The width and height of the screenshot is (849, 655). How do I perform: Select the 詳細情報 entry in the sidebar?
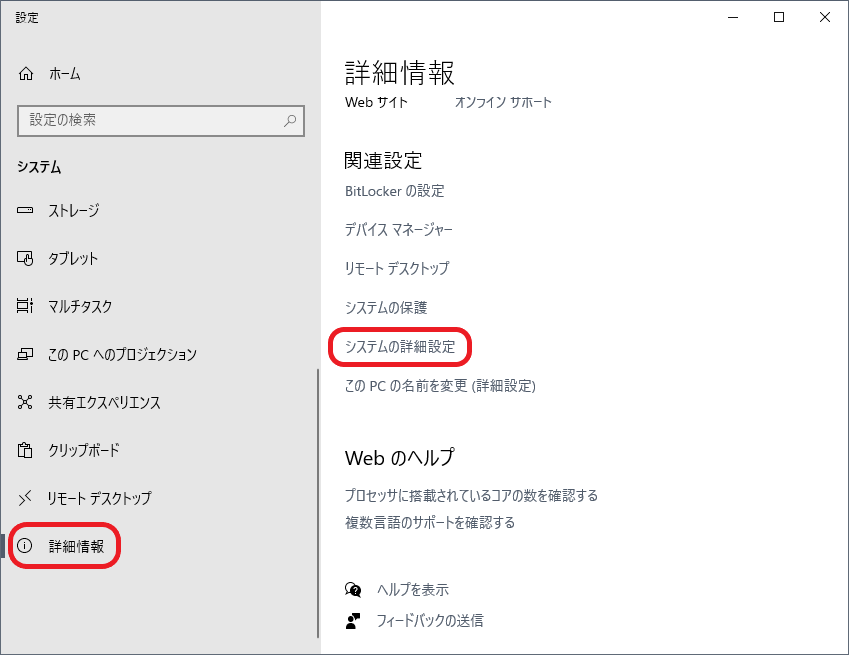click(x=75, y=546)
